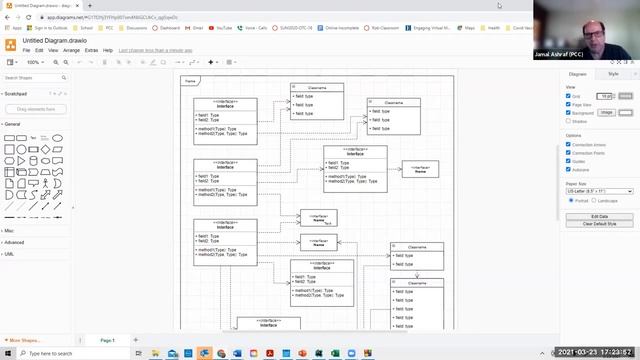Select the plain rectangle shape
The height and width of the screenshot is (360, 640).
click(x=9, y=138)
